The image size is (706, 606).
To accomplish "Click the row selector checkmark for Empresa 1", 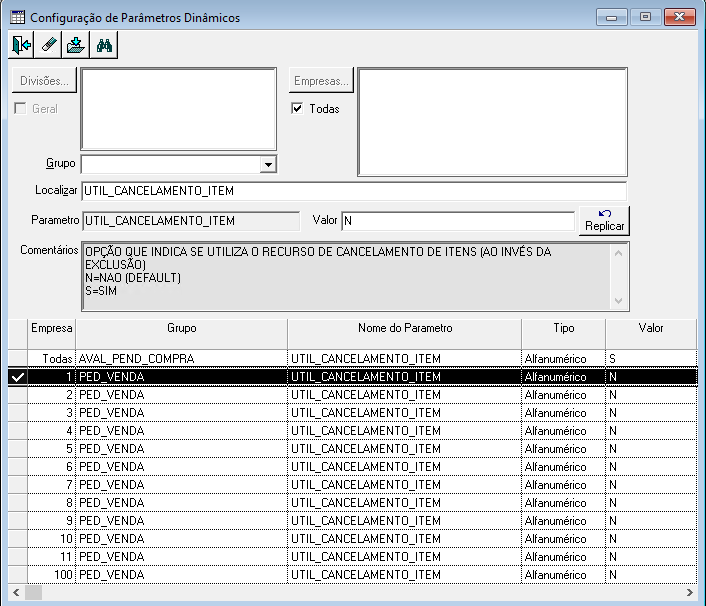I will (x=18, y=377).
